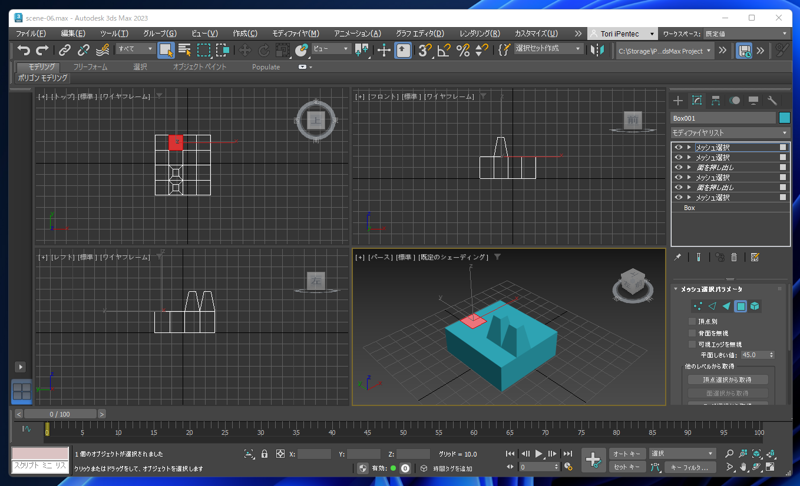Click the Redo arrow icon

(x=42, y=50)
